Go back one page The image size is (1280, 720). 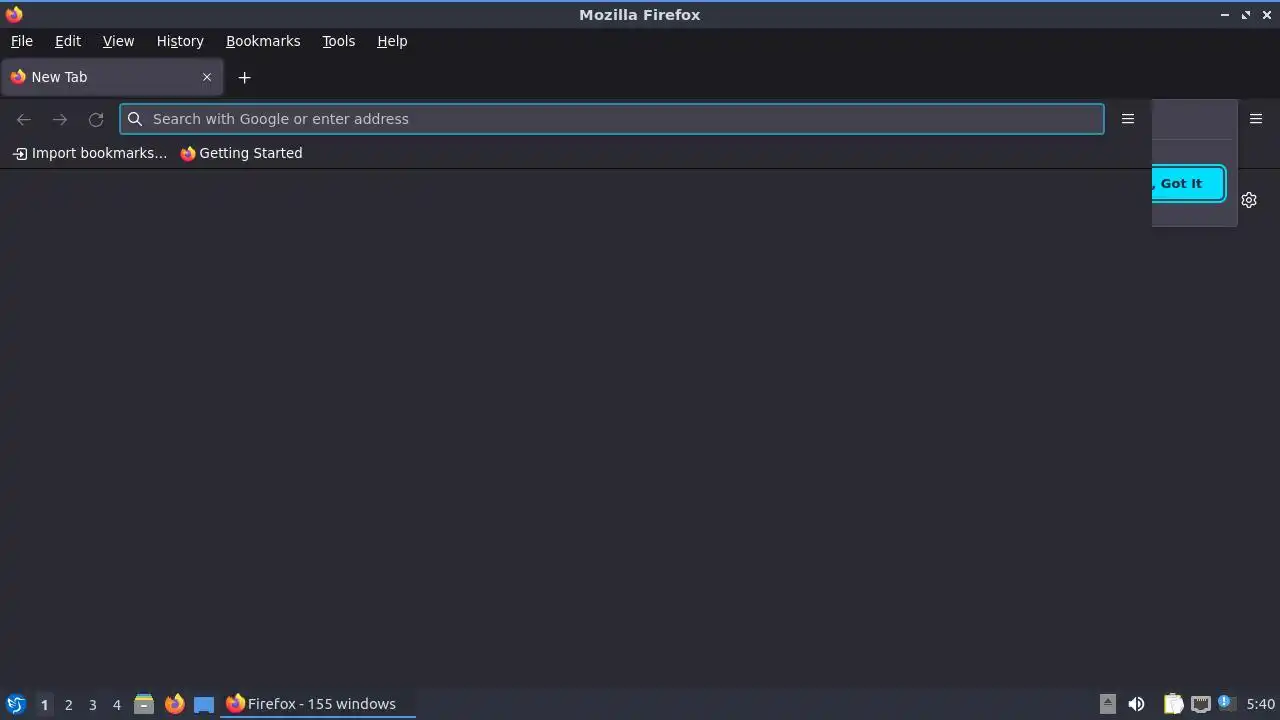pyautogui.click(x=24, y=119)
